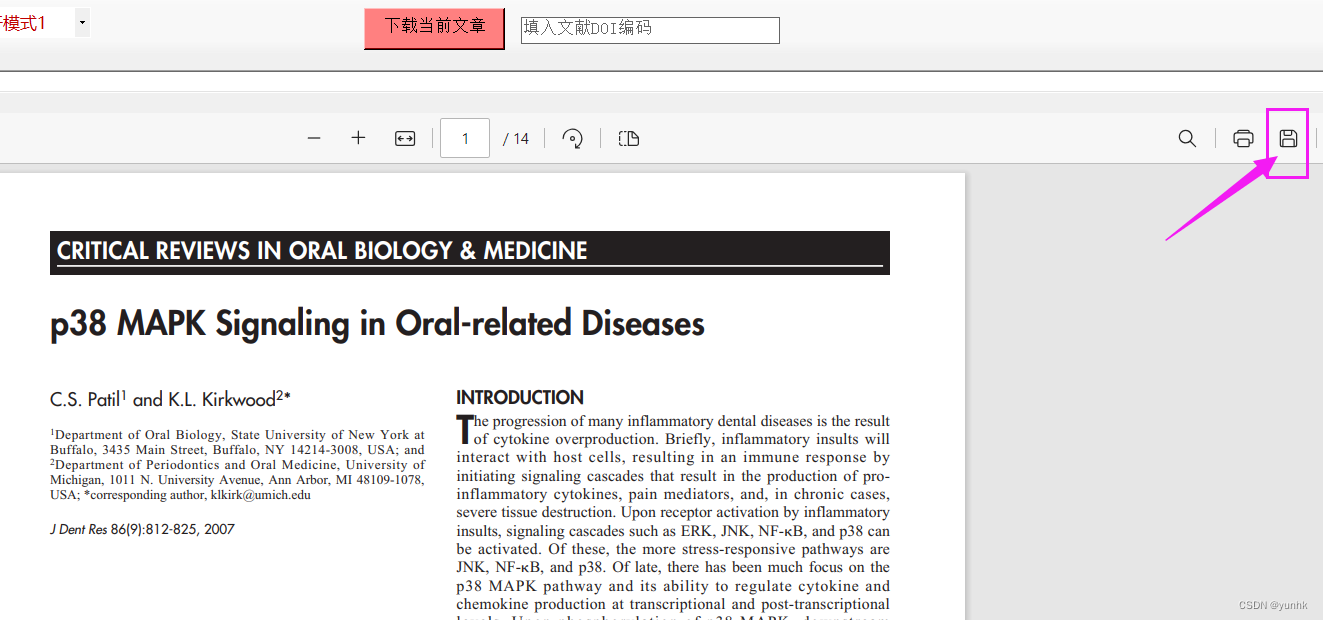Focus the 填入文献DOI编码 input field
1323x620 pixels.
650,30
